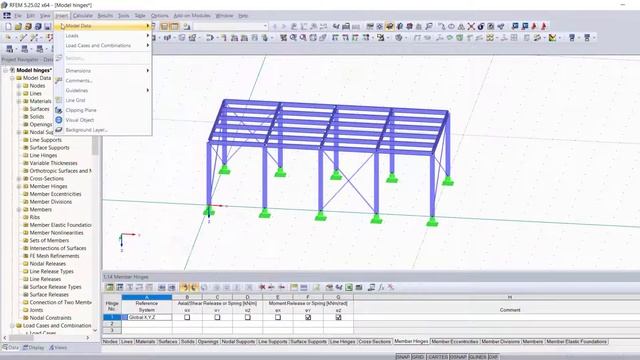Expand the Cross-Sections tree node
This screenshot has width=640, height=360.
19,179
